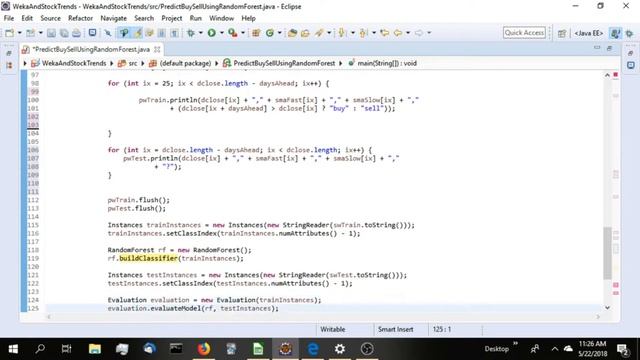Open the External Tools dropdown arrow

243,33
